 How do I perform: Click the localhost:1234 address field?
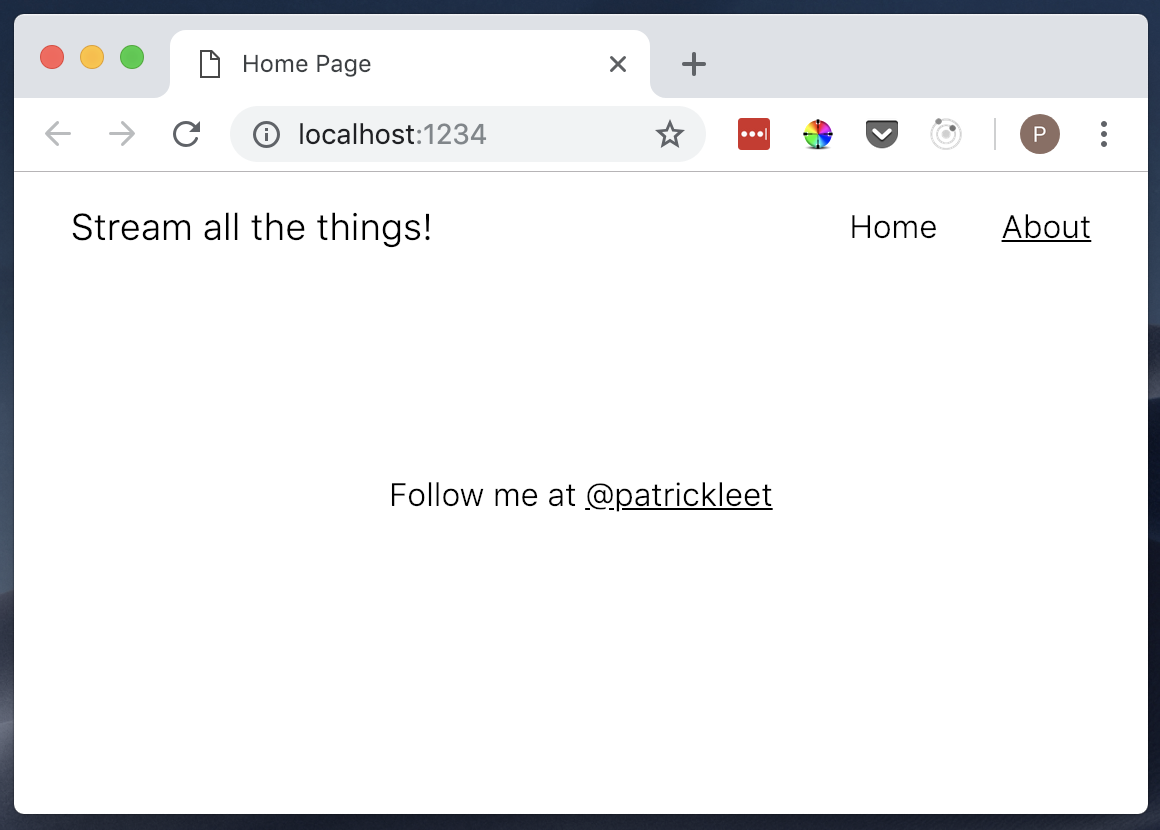[x=450, y=134]
